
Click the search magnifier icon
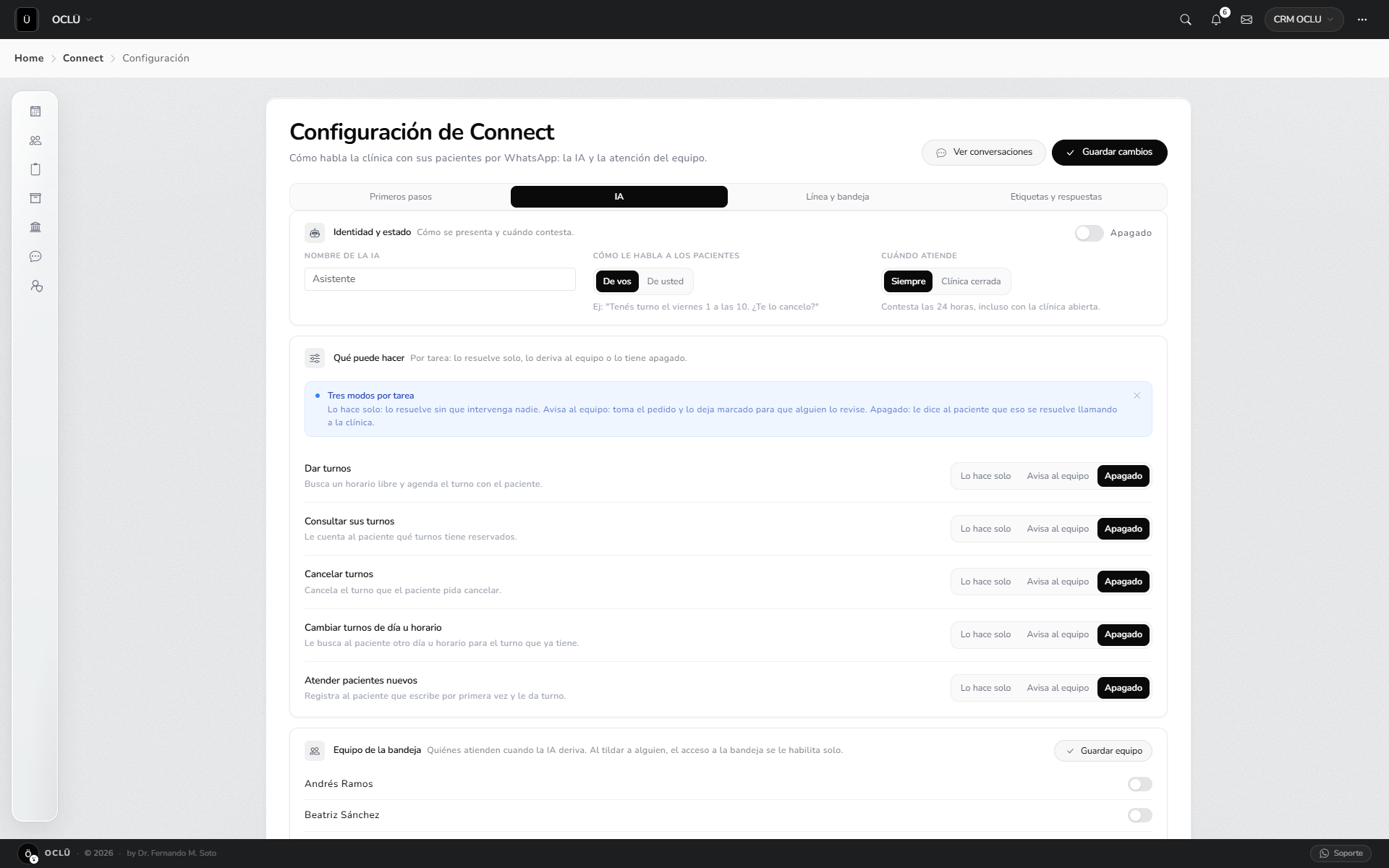(x=1186, y=20)
